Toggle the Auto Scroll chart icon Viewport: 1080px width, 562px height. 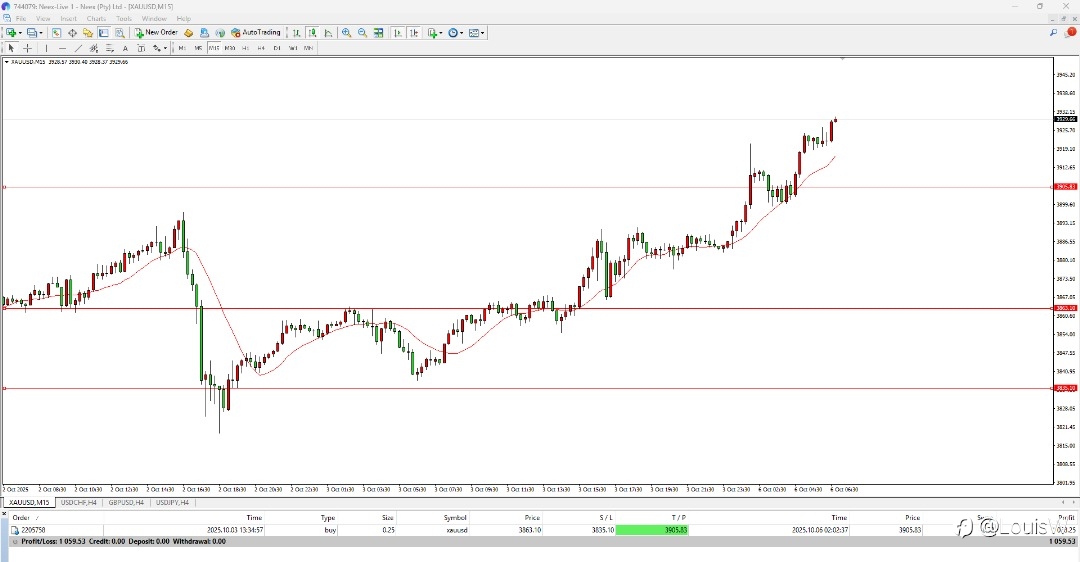click(398, 32)
